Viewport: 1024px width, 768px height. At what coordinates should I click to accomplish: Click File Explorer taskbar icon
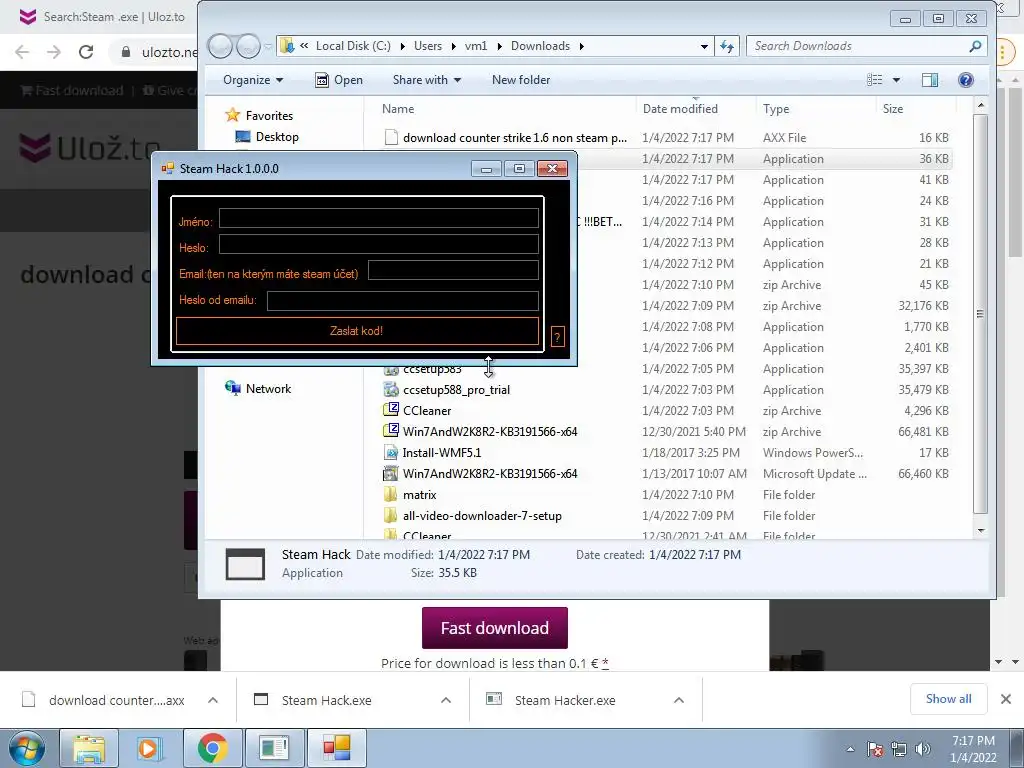[89, 748]
